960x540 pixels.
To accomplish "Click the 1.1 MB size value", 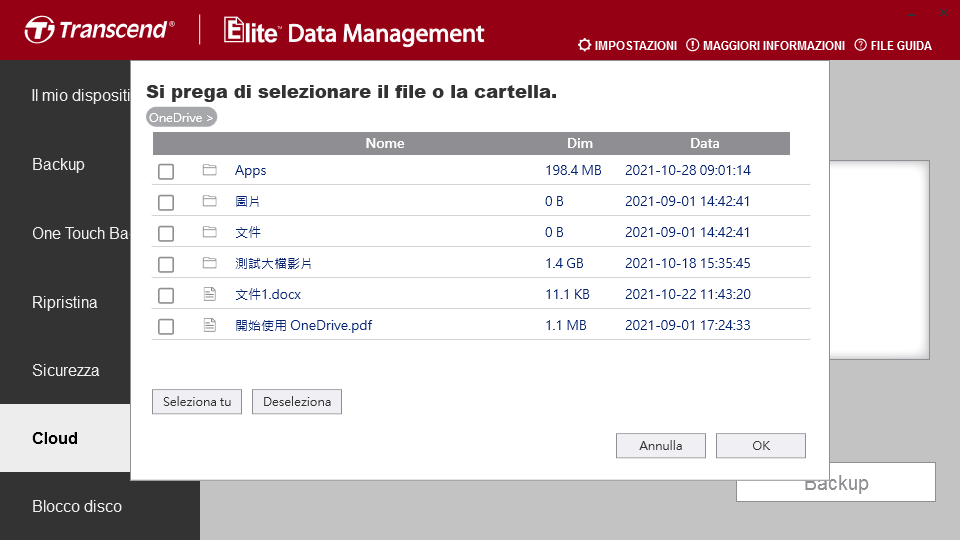I will [566, 325].
